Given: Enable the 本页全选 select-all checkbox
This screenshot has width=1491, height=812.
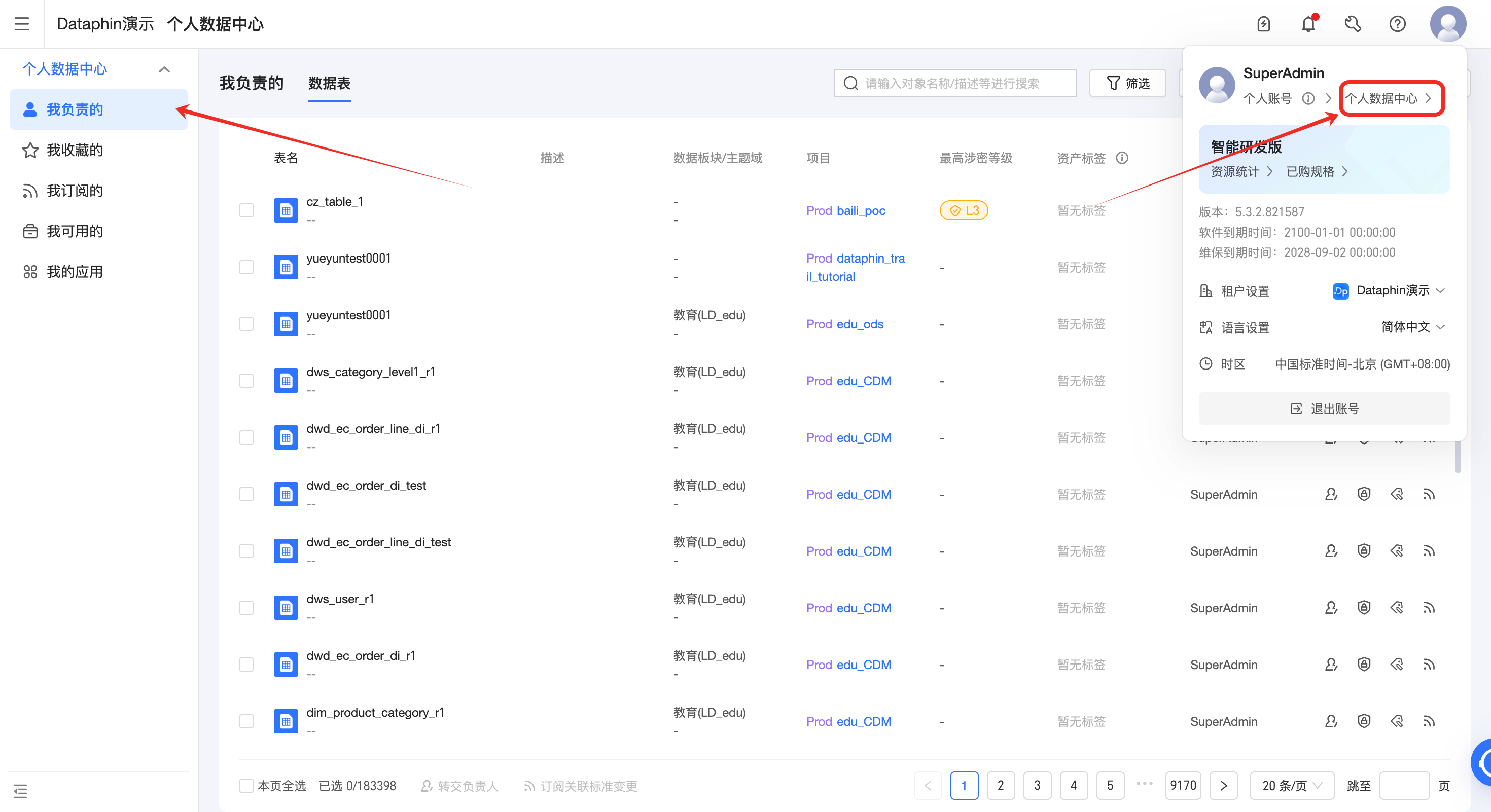Looking at the screenshot, I should pyautogui.click(x=246, y=786).
